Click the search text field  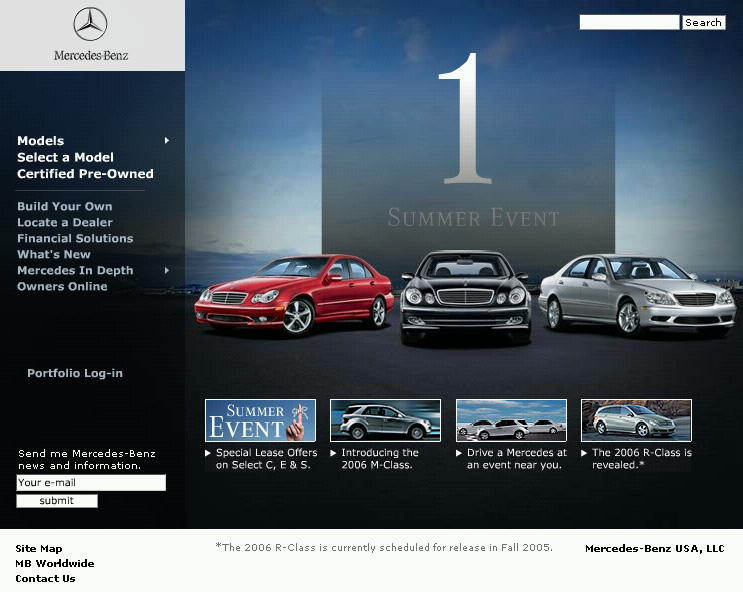[629, 22]
